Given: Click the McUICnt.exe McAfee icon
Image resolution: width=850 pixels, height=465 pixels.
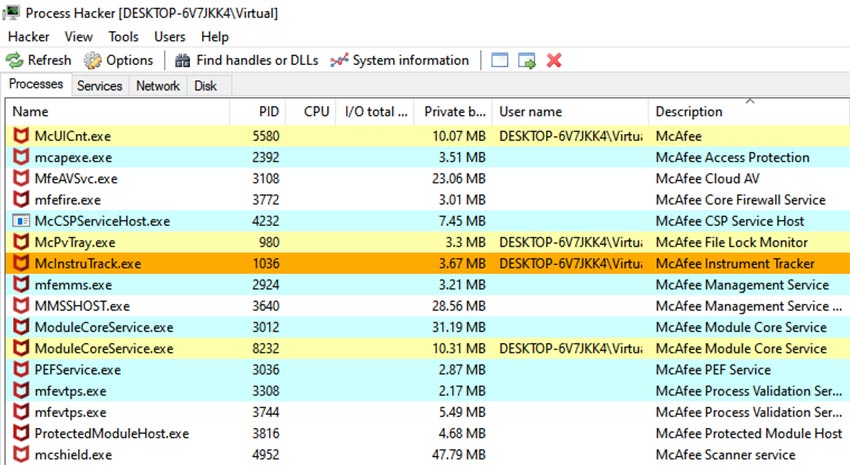Looking at the screenshot, I should click(21, 136).
